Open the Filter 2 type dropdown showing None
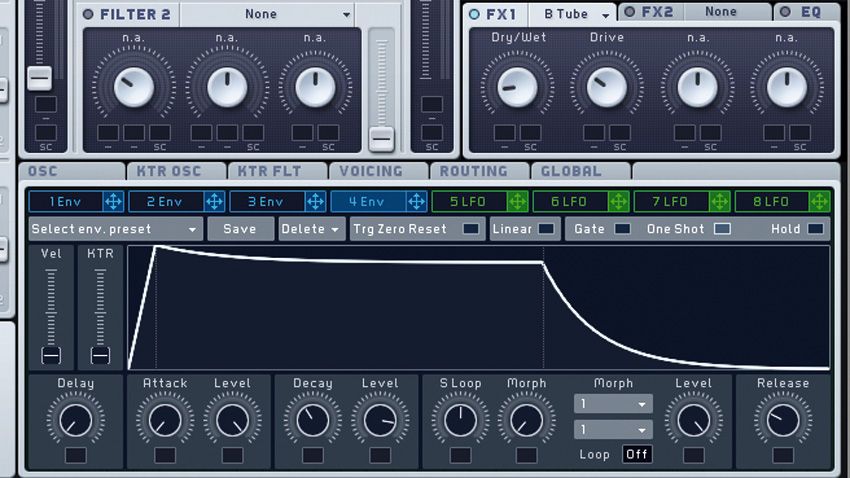This screenshot has width=850, height=478. 267,14
